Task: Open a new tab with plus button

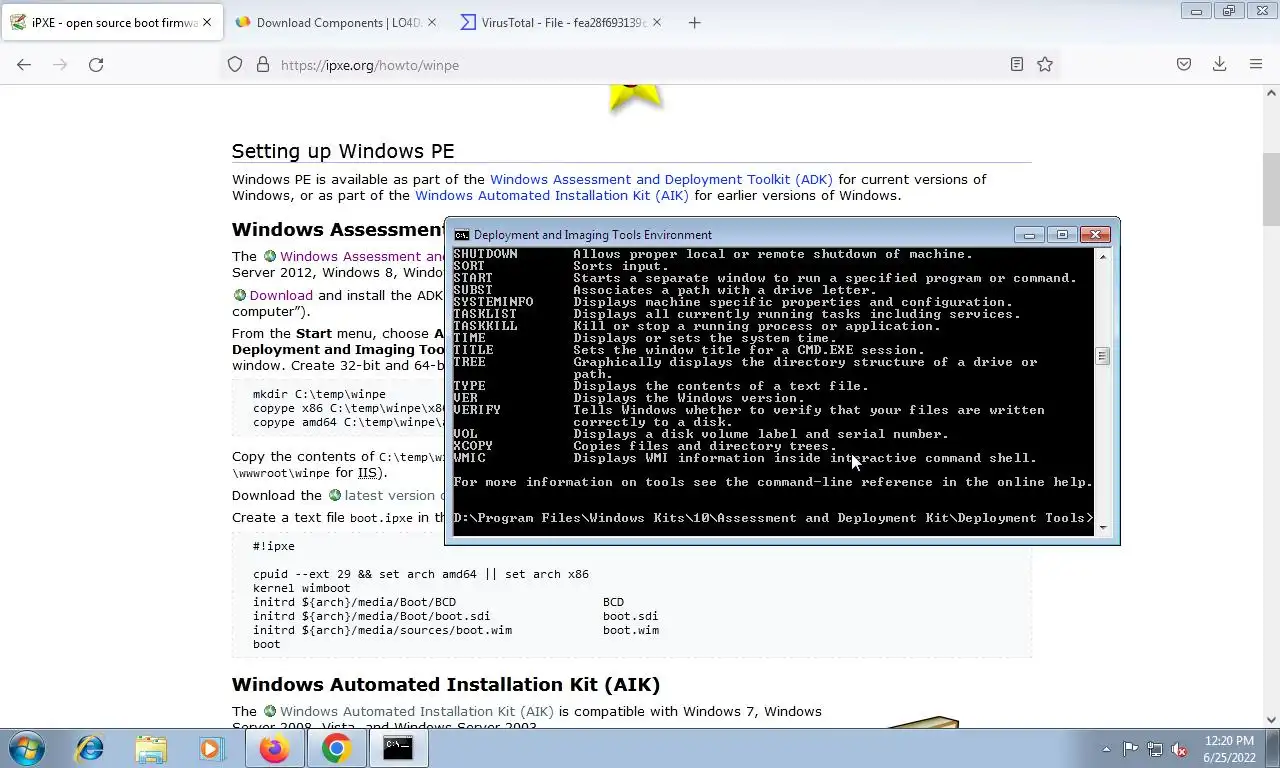Action: (695, 22)
